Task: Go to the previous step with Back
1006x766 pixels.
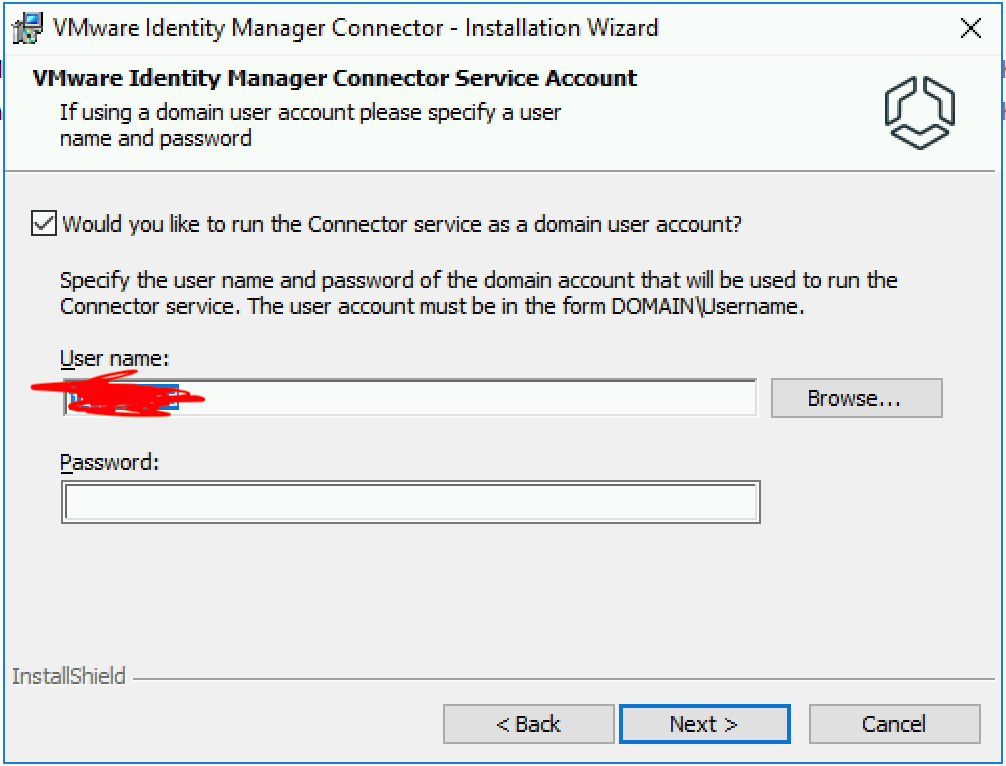Action: (x=529, y=724)
